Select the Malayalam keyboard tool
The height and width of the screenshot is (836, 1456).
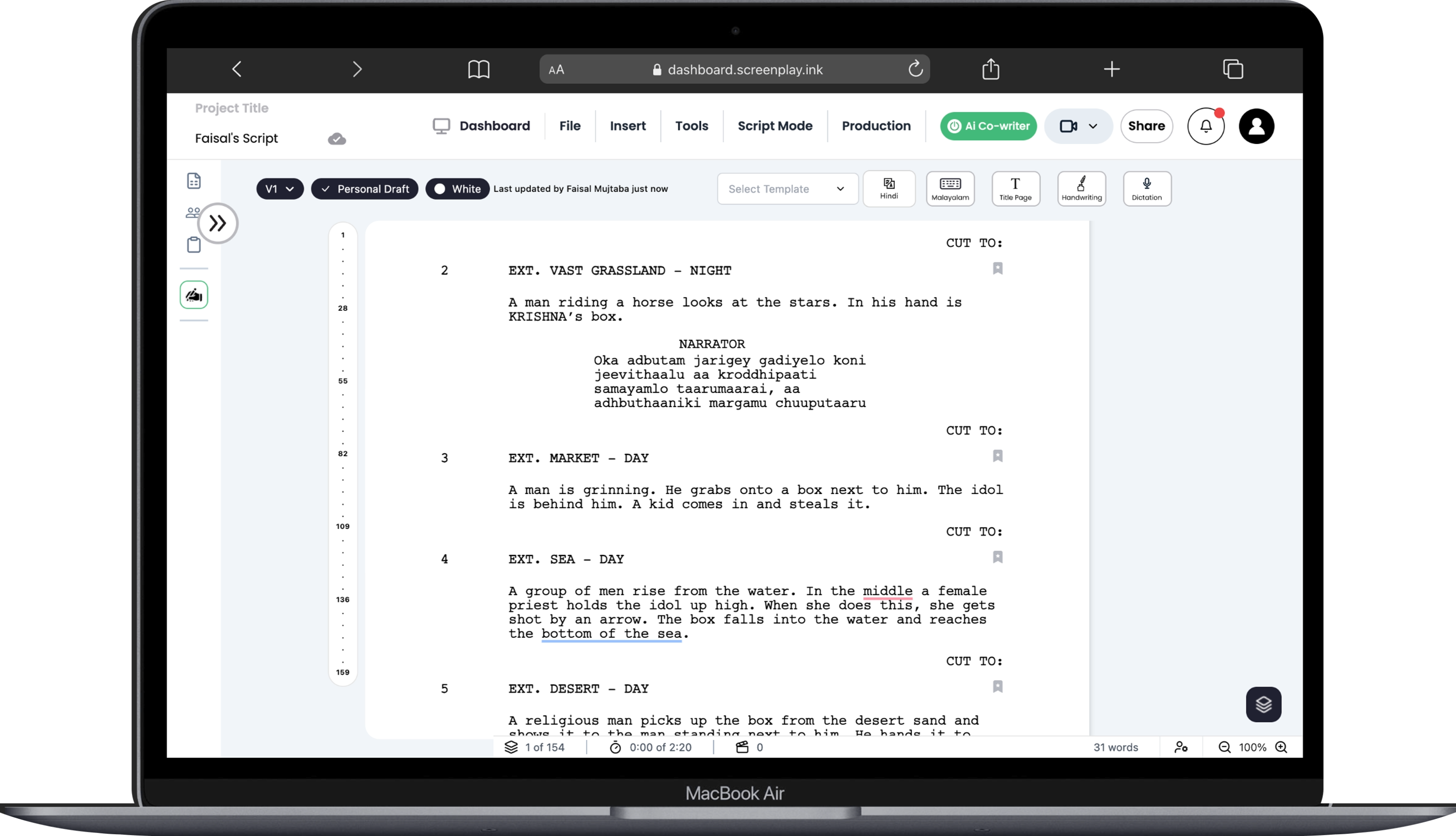[950, 188]
